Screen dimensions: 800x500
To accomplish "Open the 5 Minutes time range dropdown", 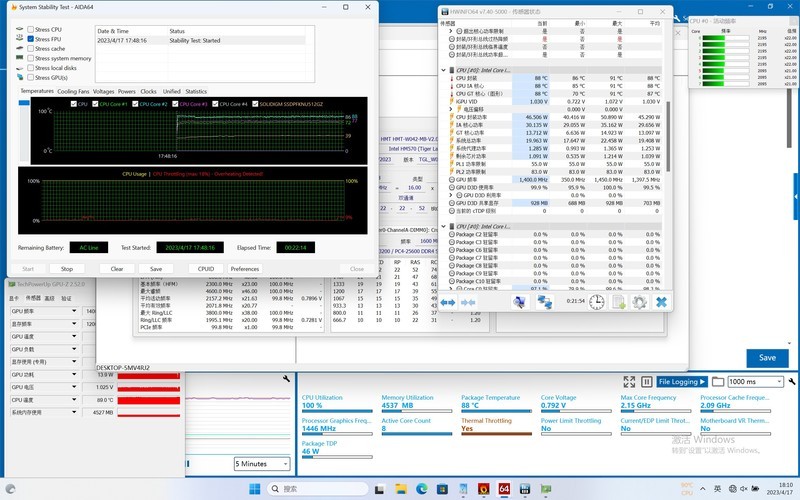I will coord(264,464).
